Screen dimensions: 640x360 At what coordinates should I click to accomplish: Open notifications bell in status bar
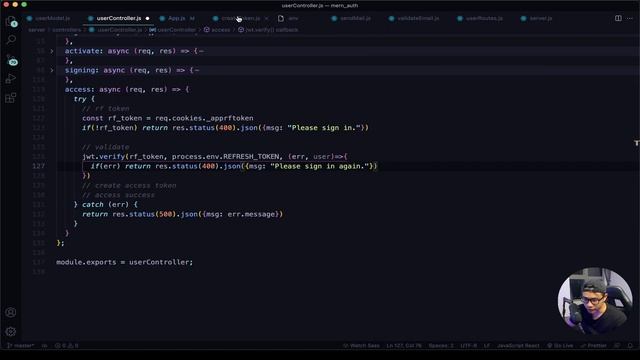pos(630,346)
